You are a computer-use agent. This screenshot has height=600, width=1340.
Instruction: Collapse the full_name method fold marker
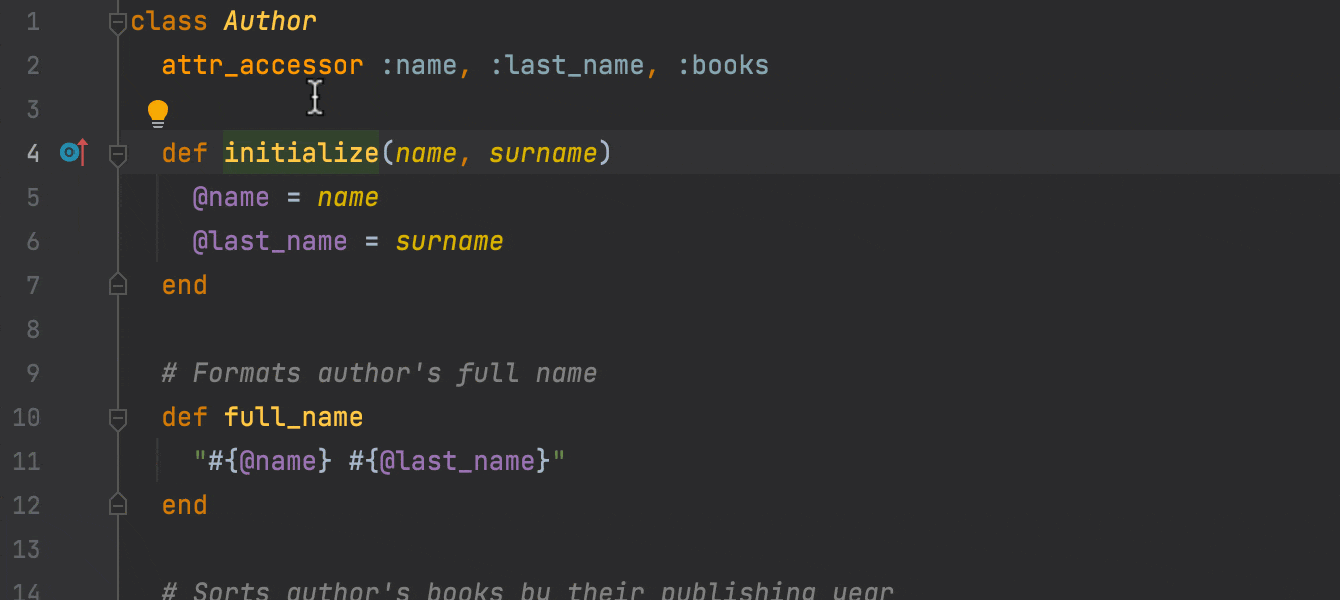[117, 417]
